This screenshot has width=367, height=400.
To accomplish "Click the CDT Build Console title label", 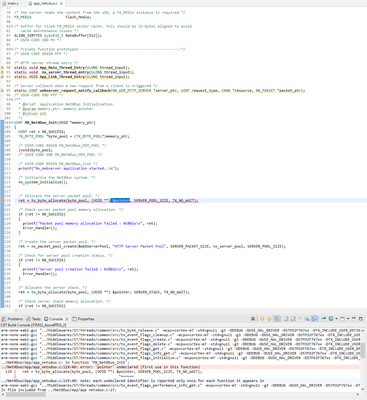I will point(33,325).
